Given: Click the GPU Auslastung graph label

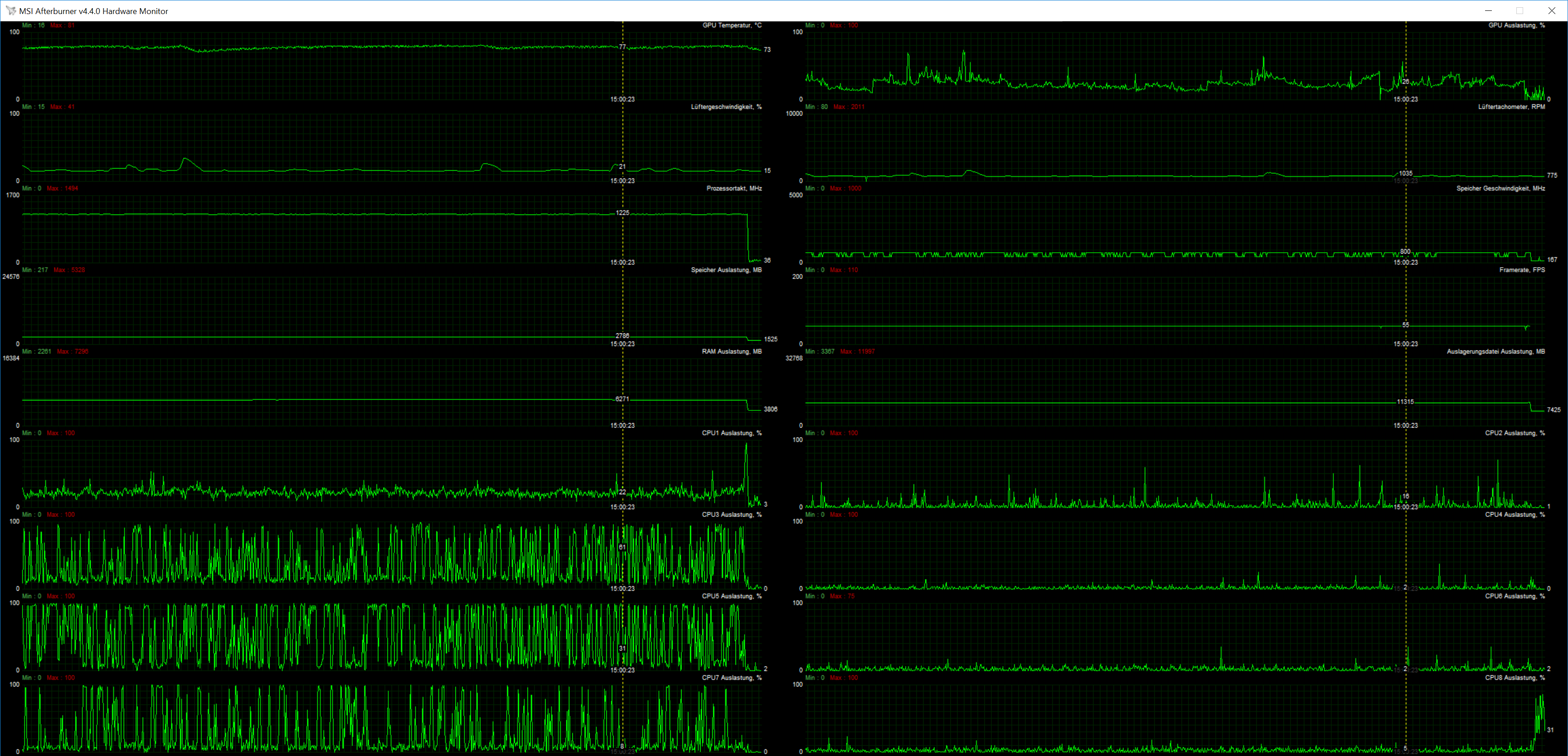Looking at the screenshot, I should click(x=1516, y=25).
